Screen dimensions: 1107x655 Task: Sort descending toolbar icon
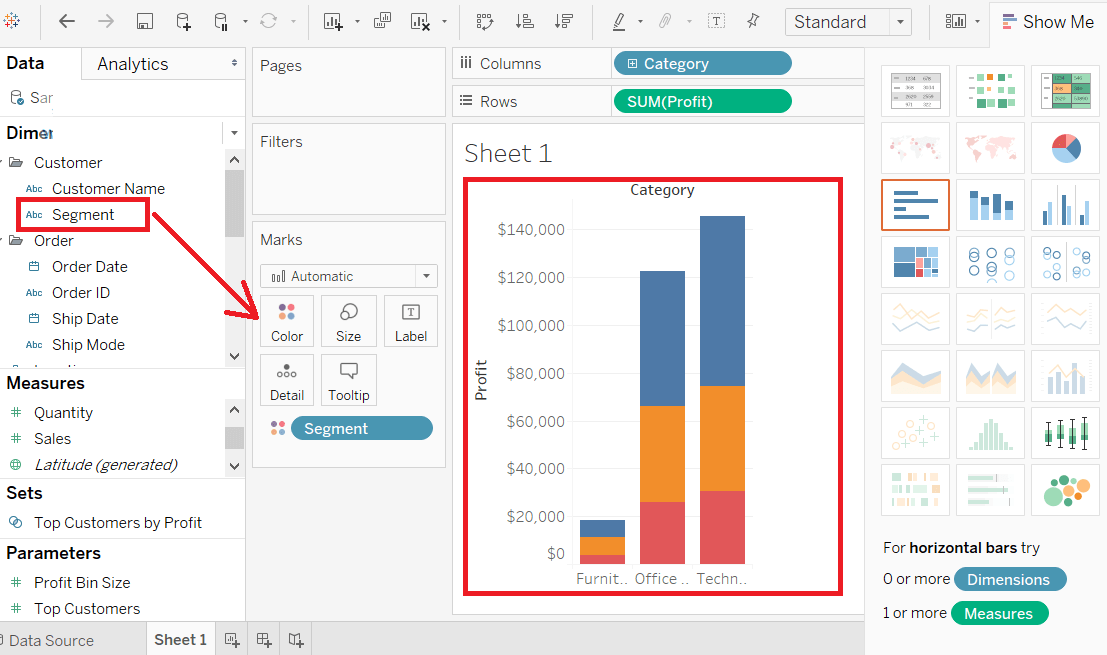[x=563, y=21]
